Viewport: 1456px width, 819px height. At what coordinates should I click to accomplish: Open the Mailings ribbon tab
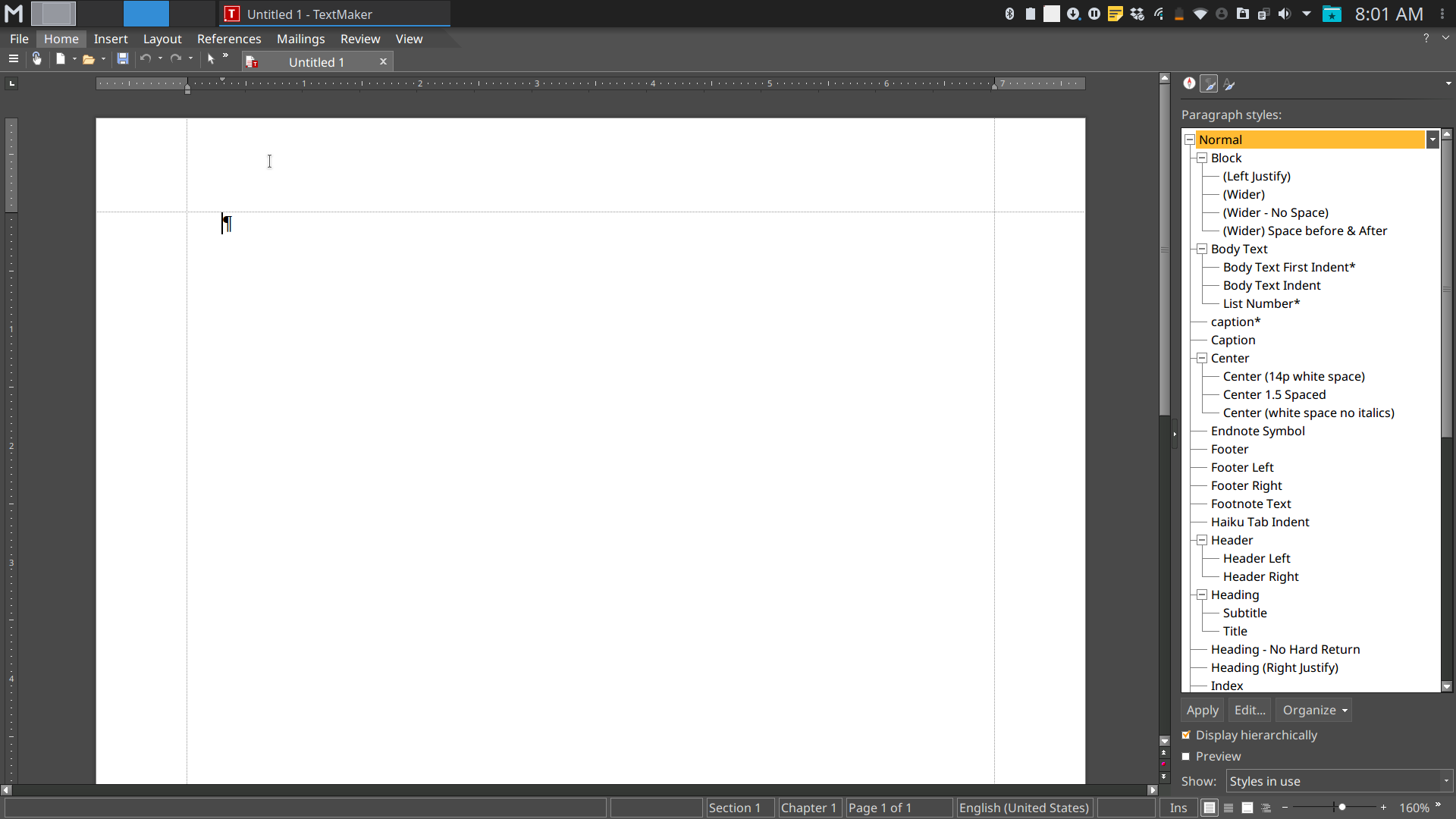tap(300, 39)
